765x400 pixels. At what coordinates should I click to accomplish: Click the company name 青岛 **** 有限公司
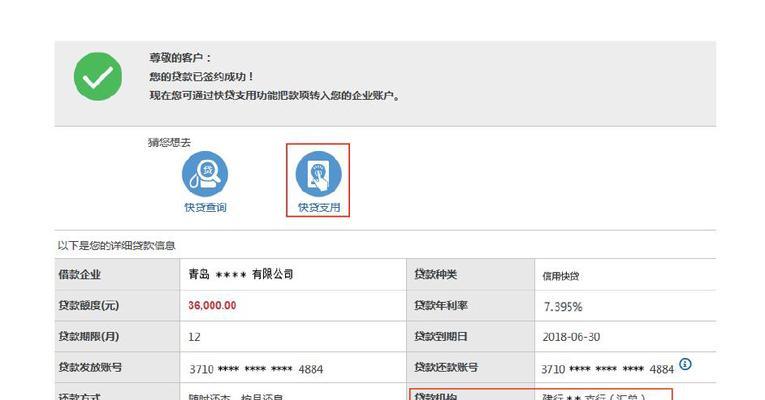pos(241,274)
